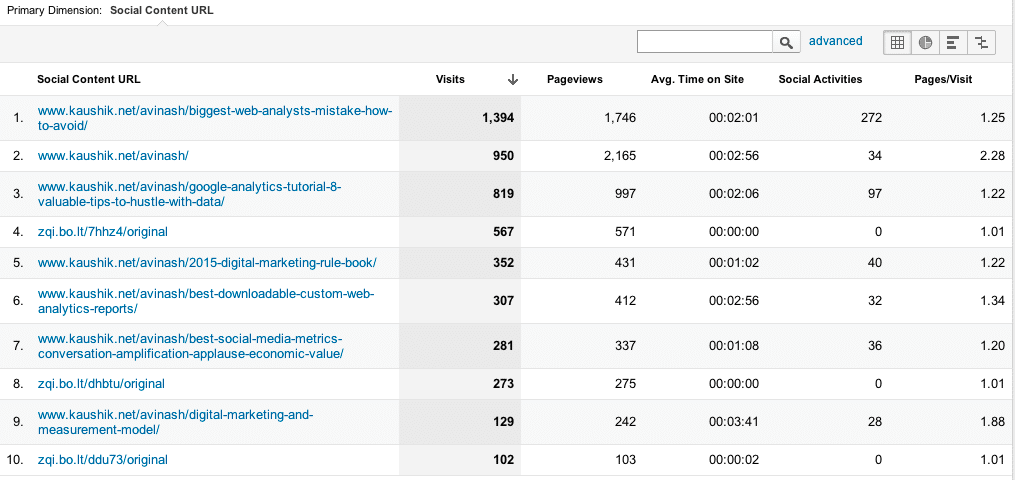Click inside the table search box
This screenshot has height=480, width=1015.
705,42
